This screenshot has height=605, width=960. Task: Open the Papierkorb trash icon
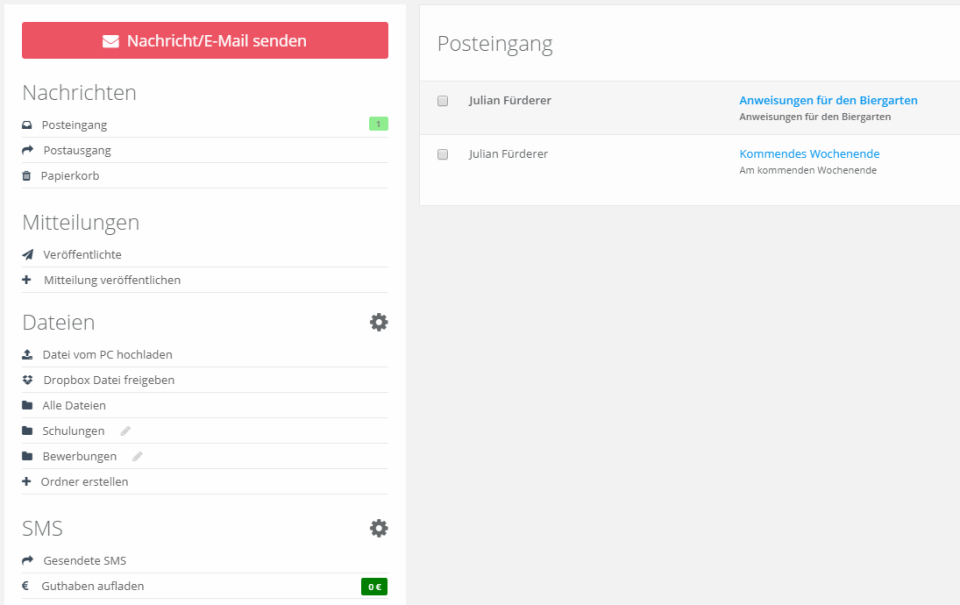click(x=25, y=175)
